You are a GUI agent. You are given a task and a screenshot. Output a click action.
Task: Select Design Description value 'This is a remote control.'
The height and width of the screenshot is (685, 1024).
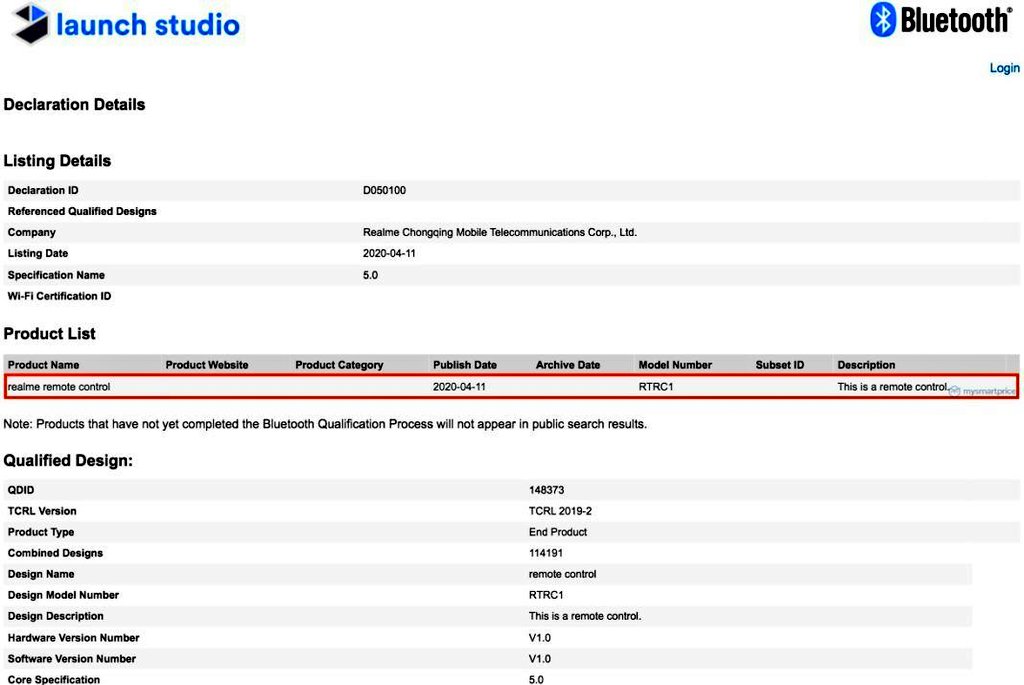click(585, 616)
